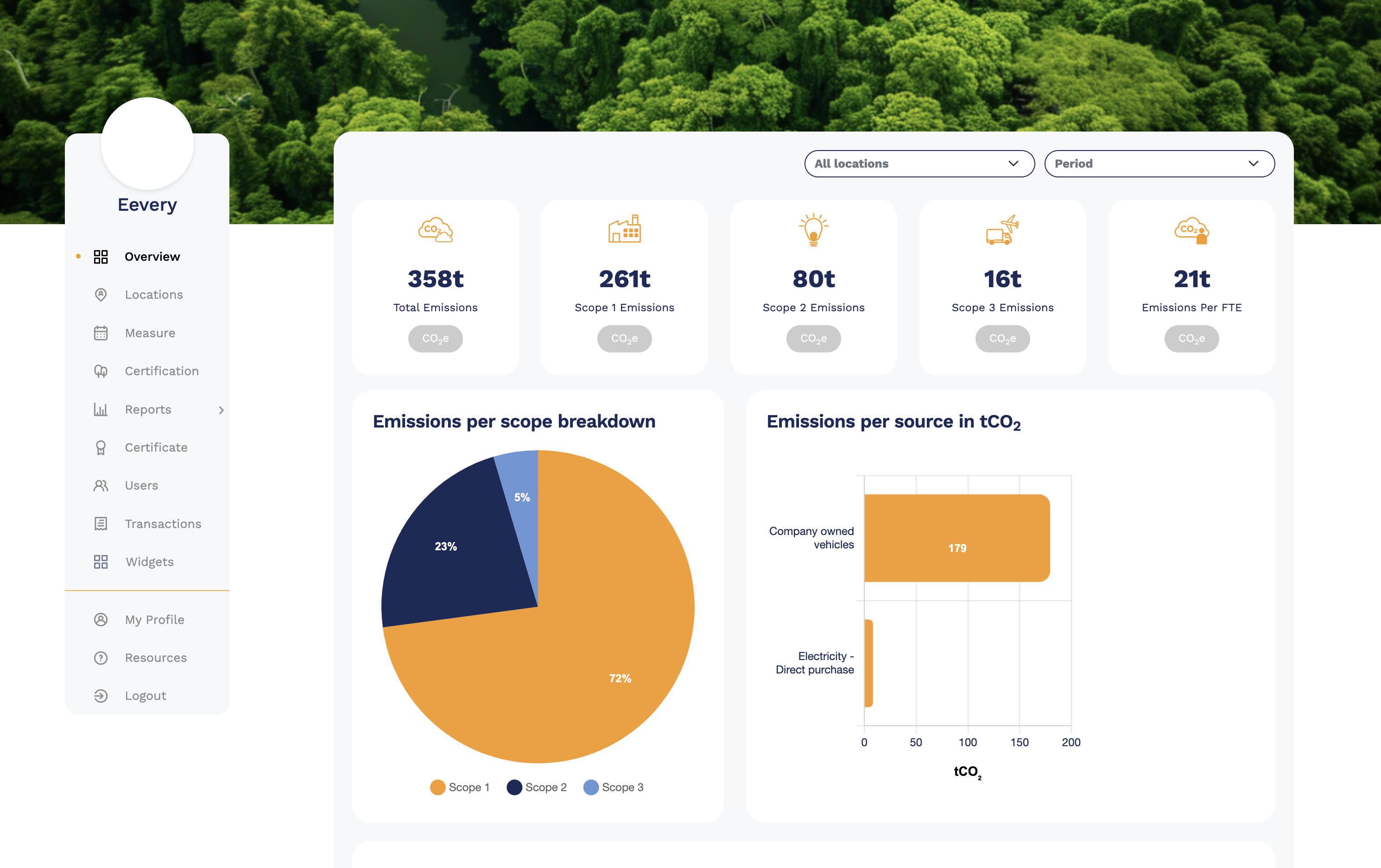This screenshot has height=868, width=1381.
Task: Click the Users people icon
Action: [101, 485]
